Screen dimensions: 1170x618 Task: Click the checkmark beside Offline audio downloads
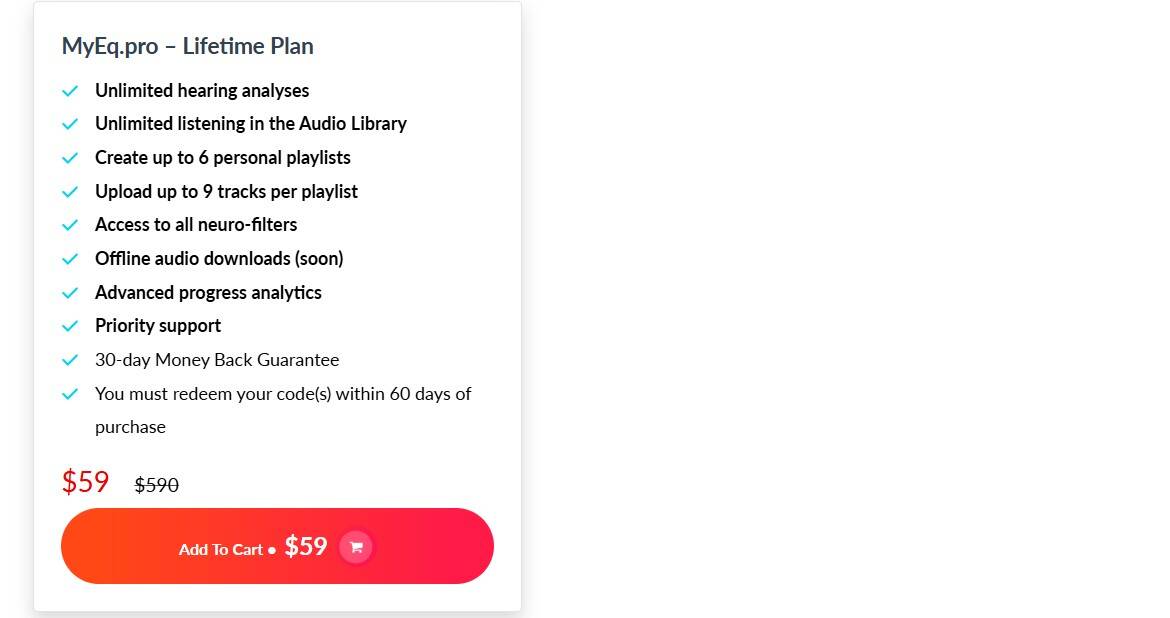[70, 258]
